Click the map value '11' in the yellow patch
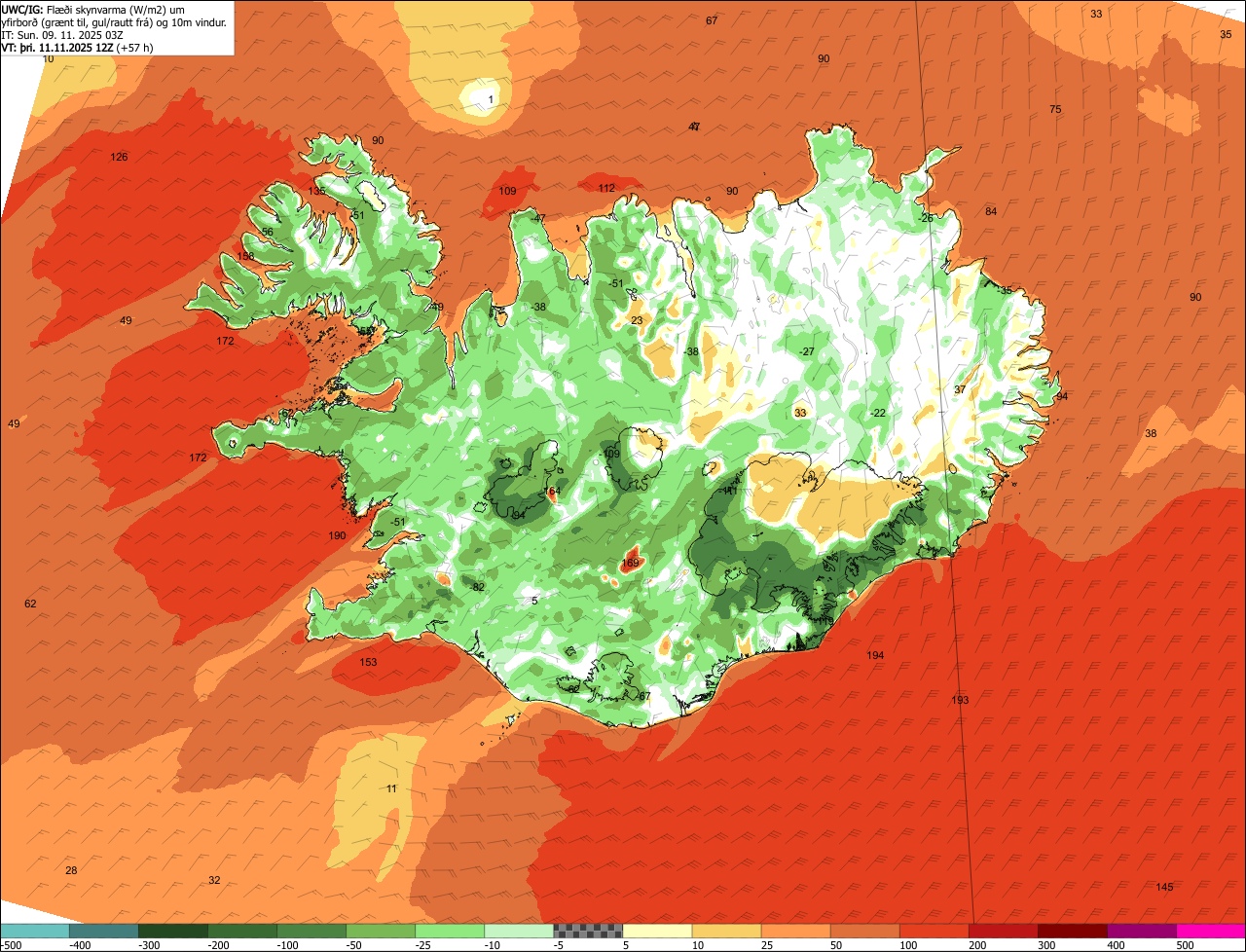Image resolution: width=1246 pixels, height=952 pixels. [x=391, y=789]
